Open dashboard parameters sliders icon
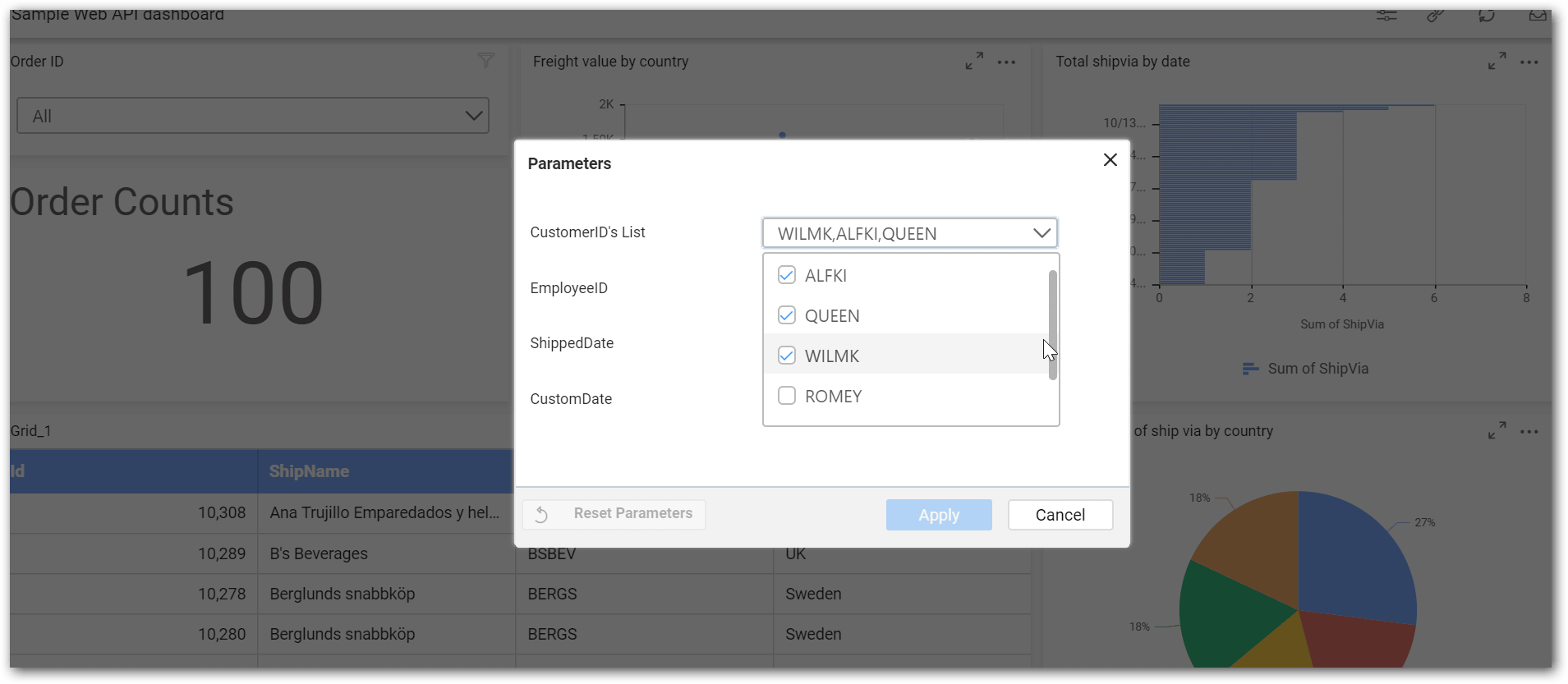Screen dimensions: 1568x684 tap(1386, 16)
